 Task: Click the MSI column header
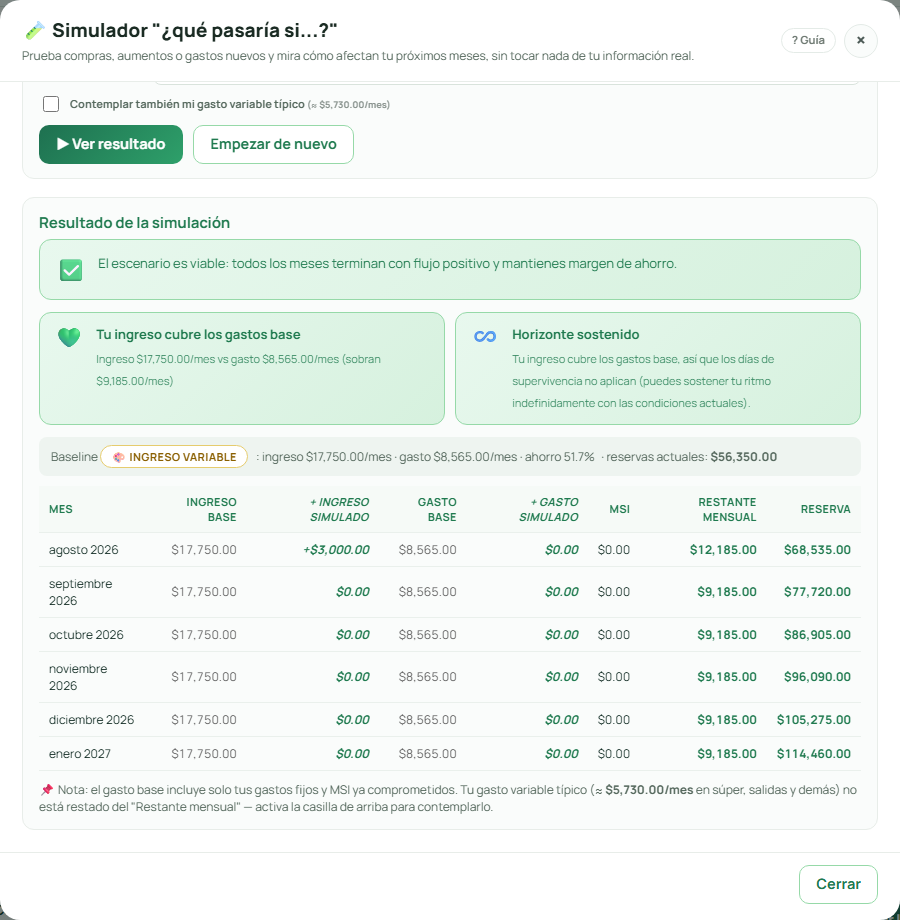click(x=619, y=509)
